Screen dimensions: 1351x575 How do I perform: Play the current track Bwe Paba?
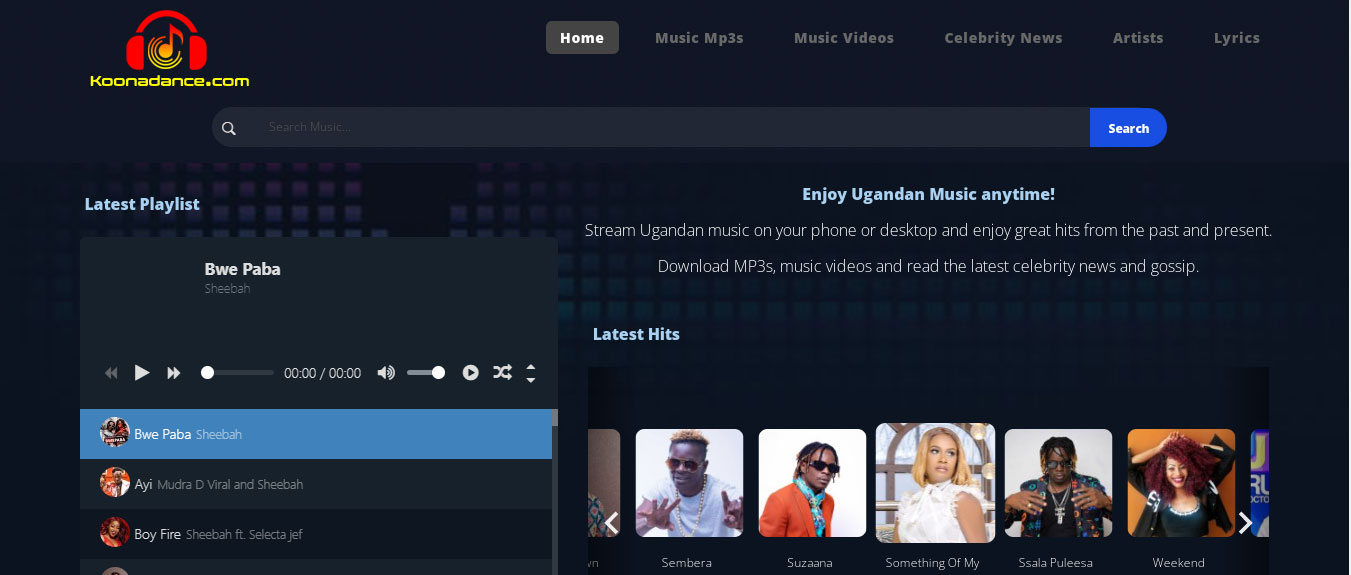[142, 373]
